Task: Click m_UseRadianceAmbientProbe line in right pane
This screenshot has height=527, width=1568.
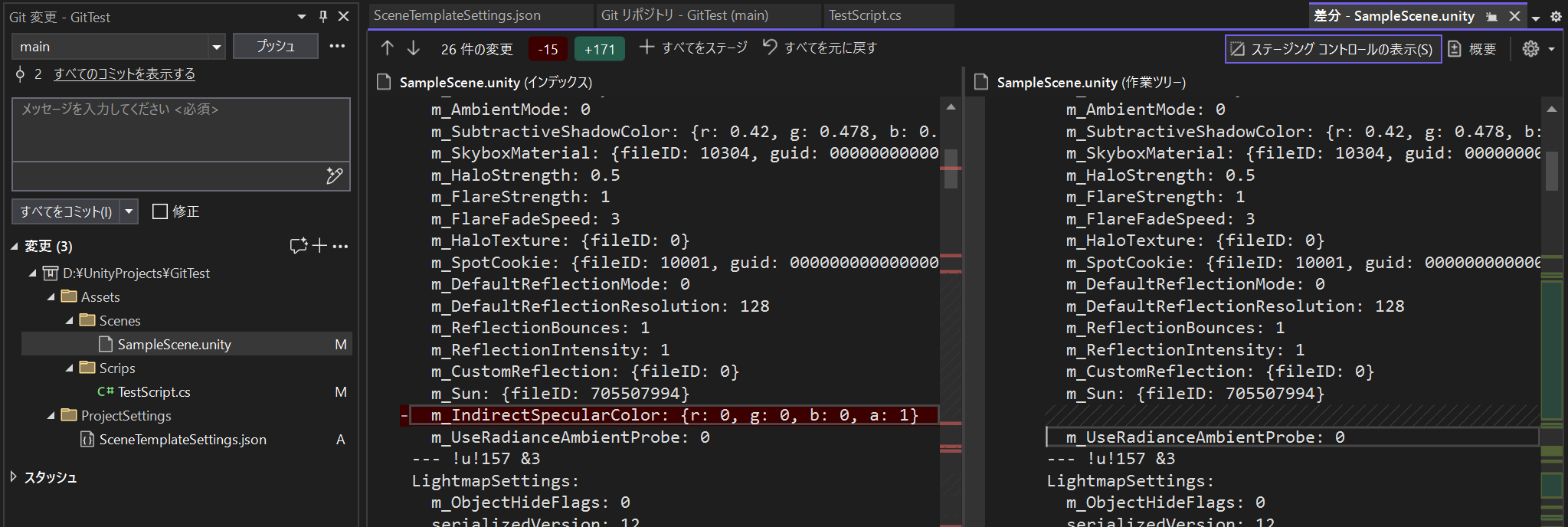Action: click(x=1293, y=437)
